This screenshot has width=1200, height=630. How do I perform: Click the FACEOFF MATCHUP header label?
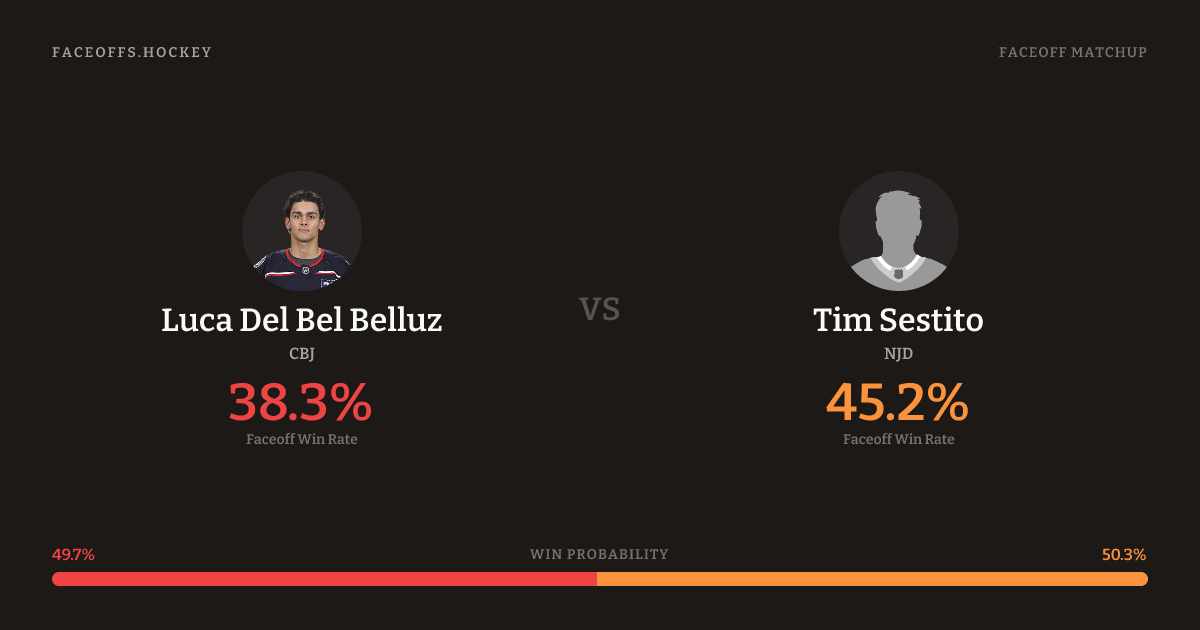(1072, 52)
